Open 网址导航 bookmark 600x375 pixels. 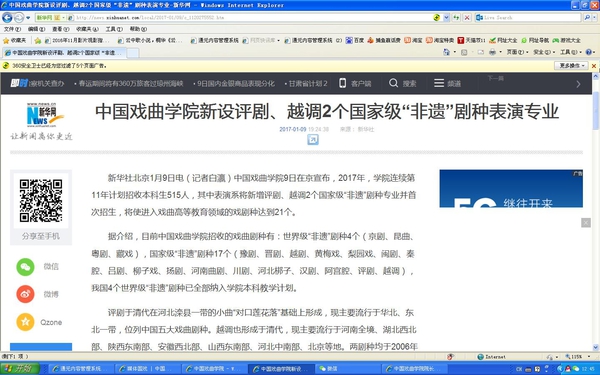point(535,40)
